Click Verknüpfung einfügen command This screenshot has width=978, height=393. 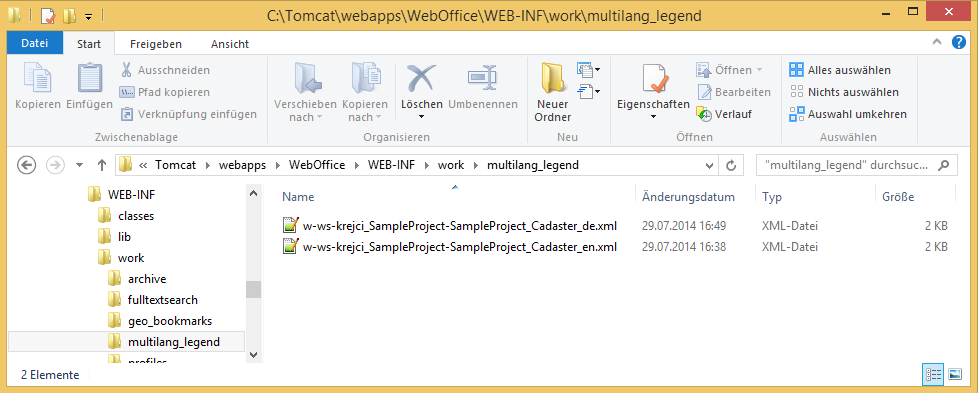coord(188,114)
